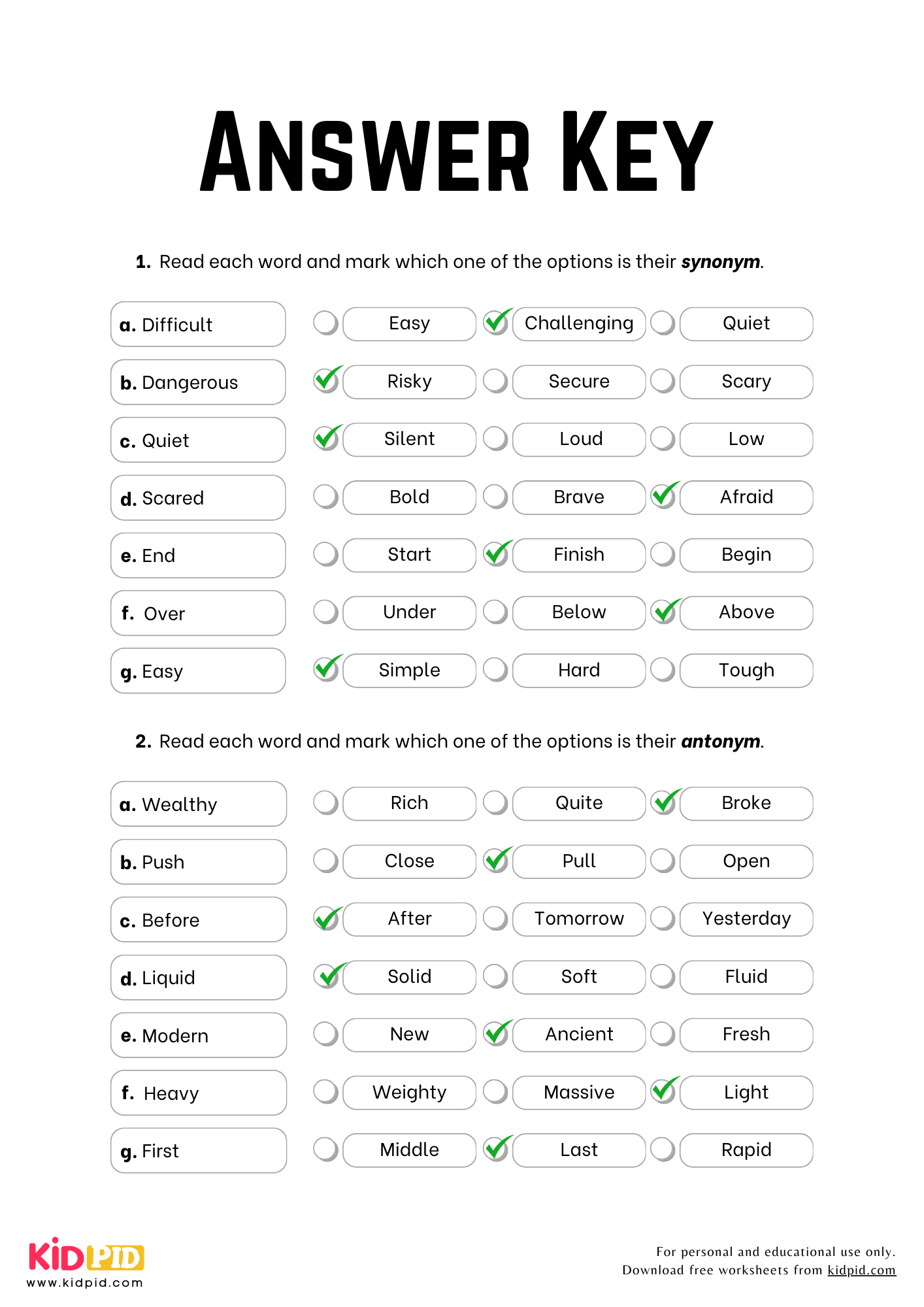Viewport: 924px width, 1307px height.
Task: Open the kidpid.com link in footer
Action: (861, 1270)
